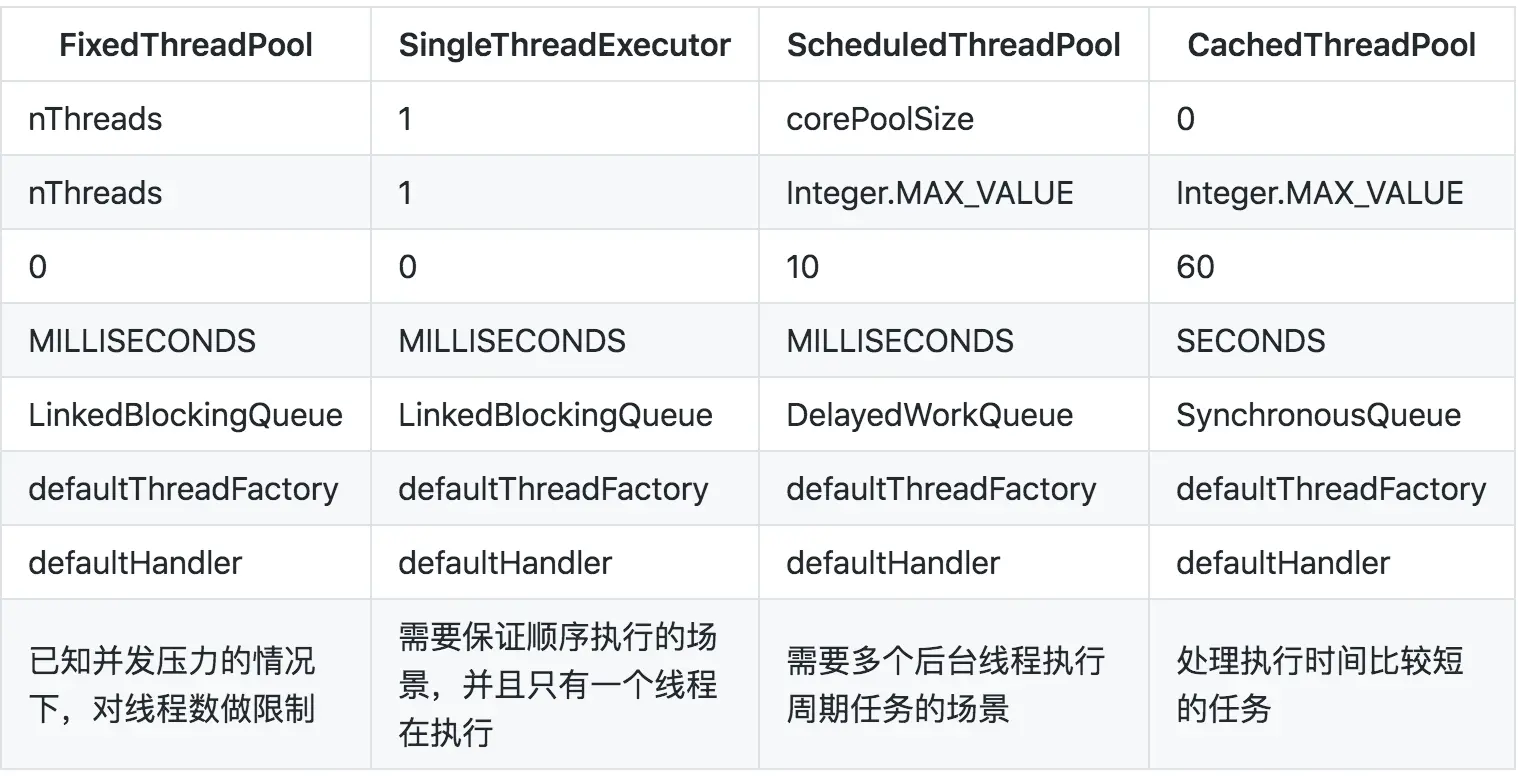Click Integer.MAX_VALUE under CachedThreadPool
This screenshot has width=1518, height=776.
pos(1319,193)
